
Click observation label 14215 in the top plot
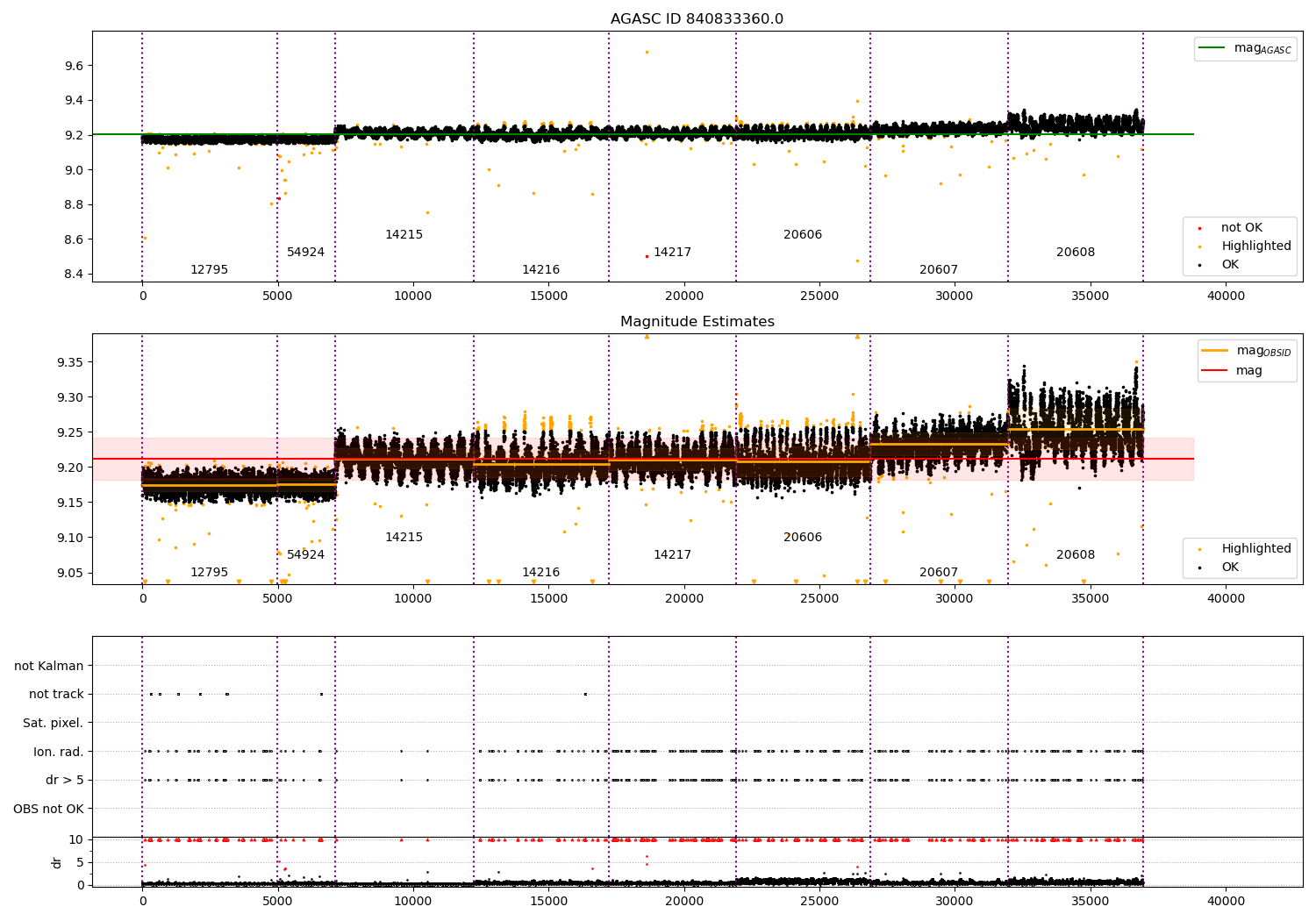tap(404, 235)
